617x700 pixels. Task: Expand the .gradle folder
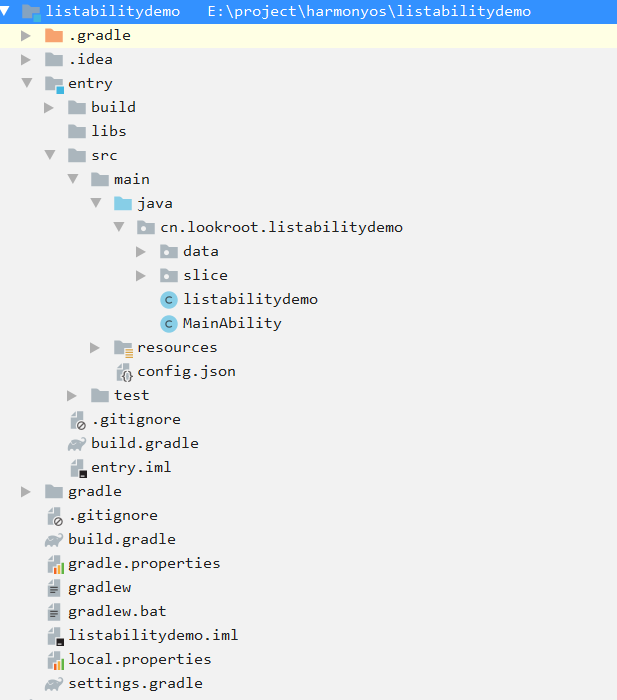coord(26,35)
